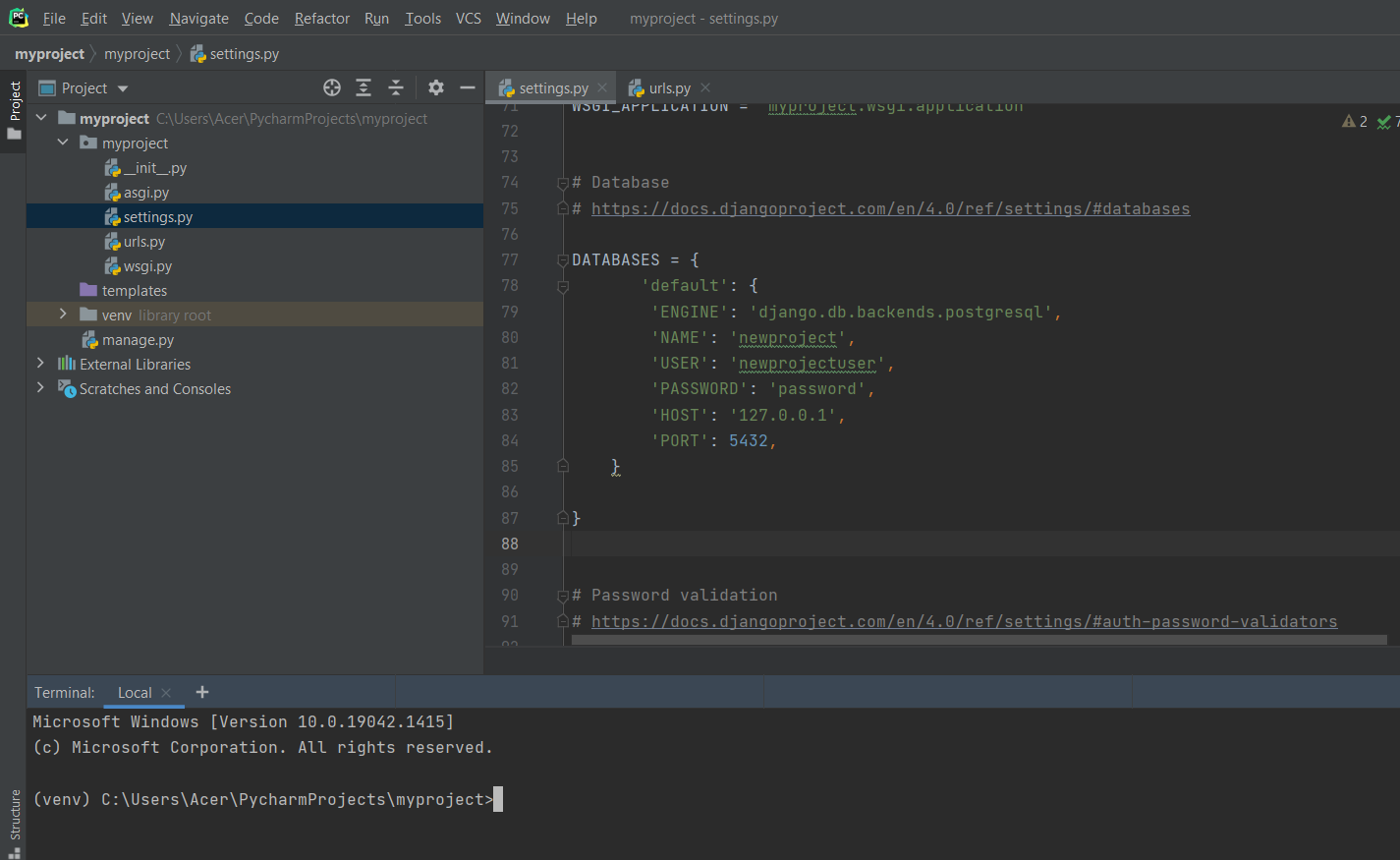Expand External Libraries node
This screenshot has height=860, width=1400.
(40, 364)
